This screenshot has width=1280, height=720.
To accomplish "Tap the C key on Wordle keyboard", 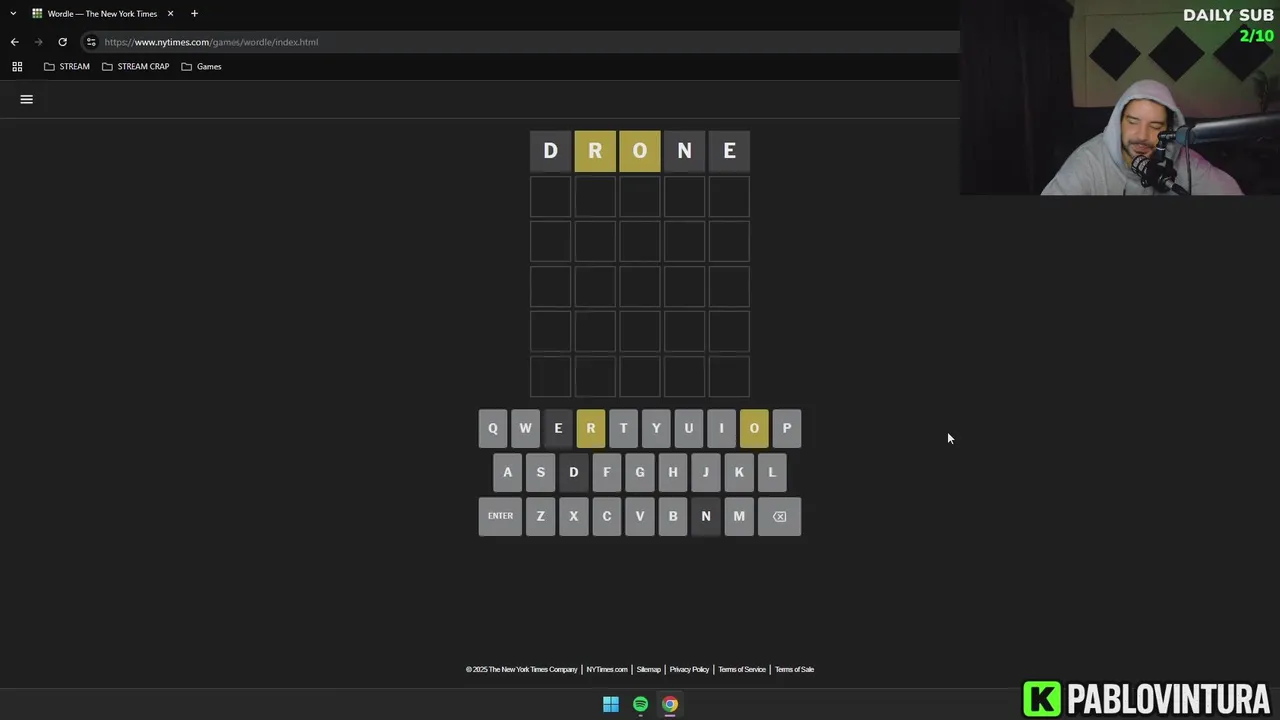I will tap(607, 516).
